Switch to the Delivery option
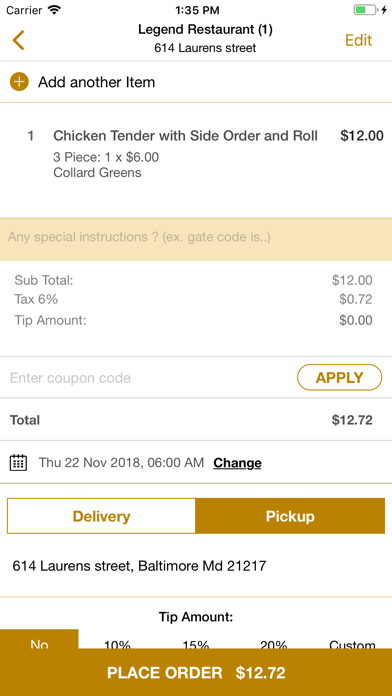 click(101, 516)
